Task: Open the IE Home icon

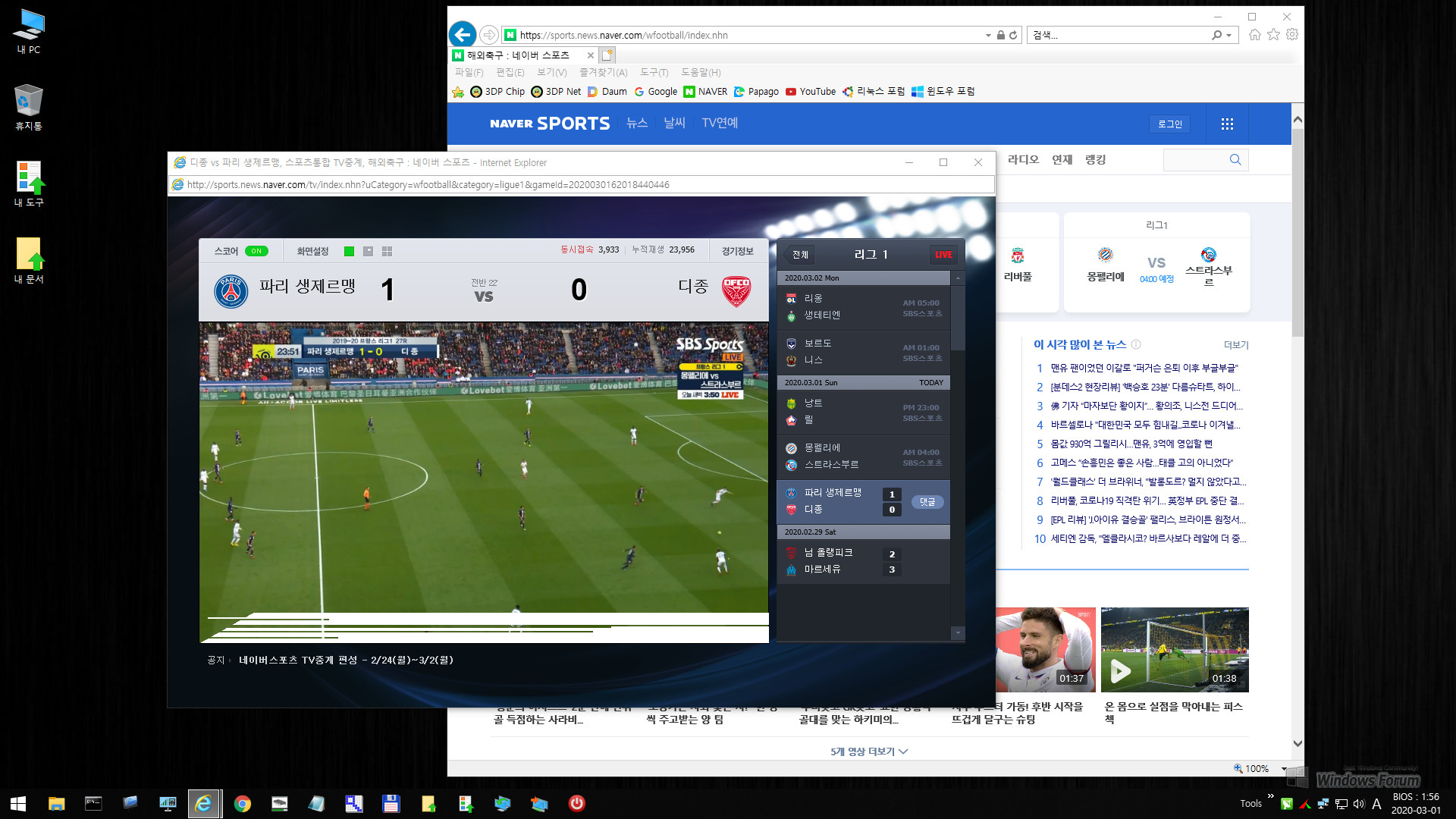Action: [x=1255, y=35]
